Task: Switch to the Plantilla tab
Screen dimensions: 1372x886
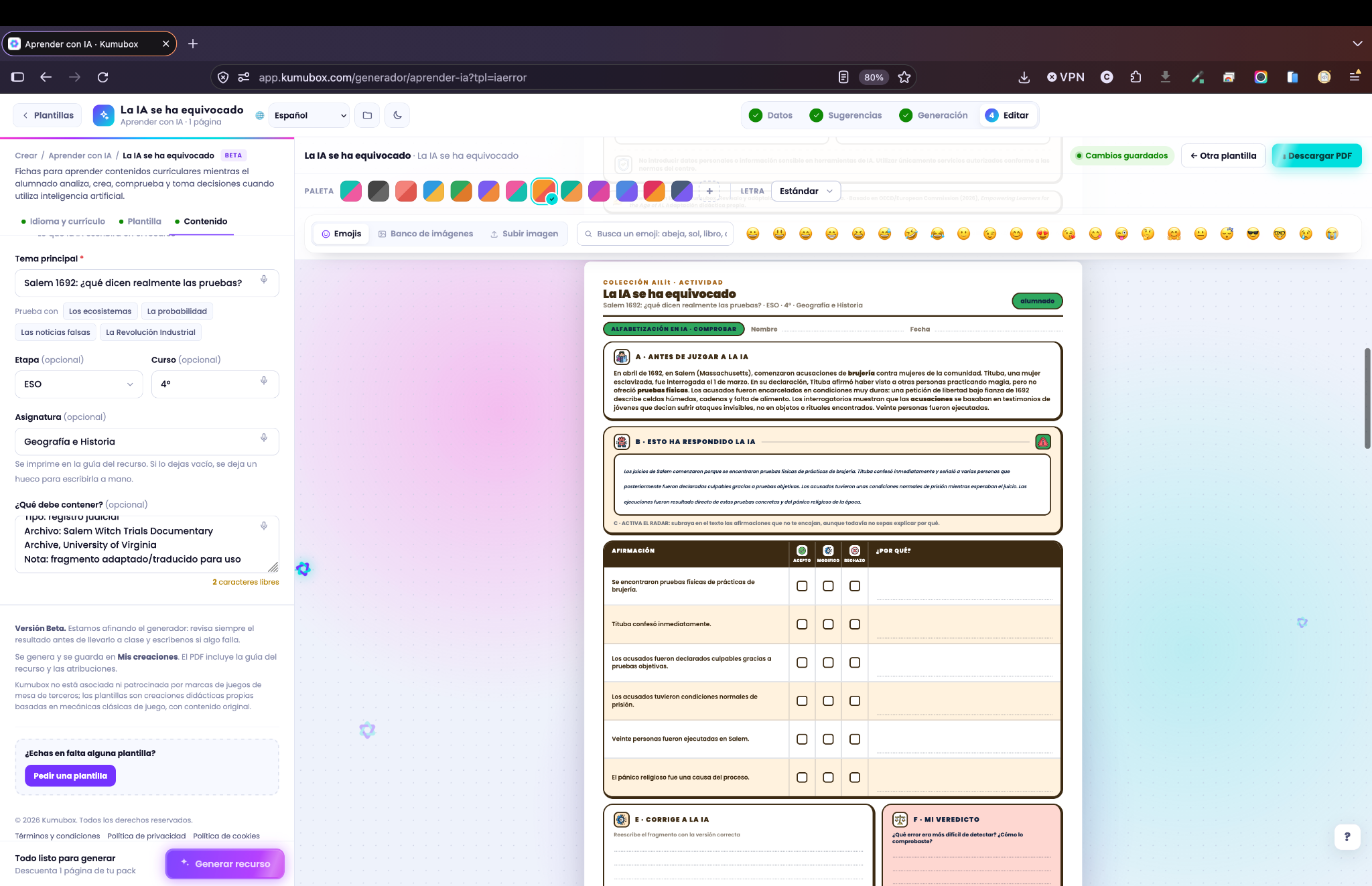Action: coord(140,222)
